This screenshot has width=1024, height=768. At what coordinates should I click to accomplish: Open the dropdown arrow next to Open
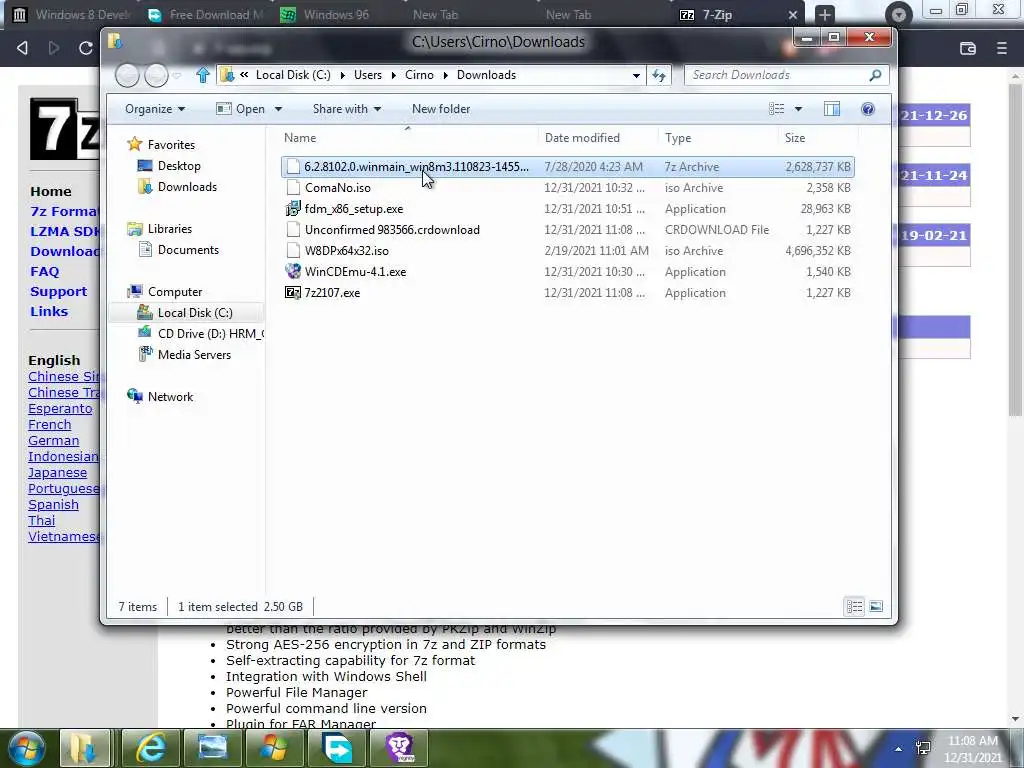coord(278,109)
